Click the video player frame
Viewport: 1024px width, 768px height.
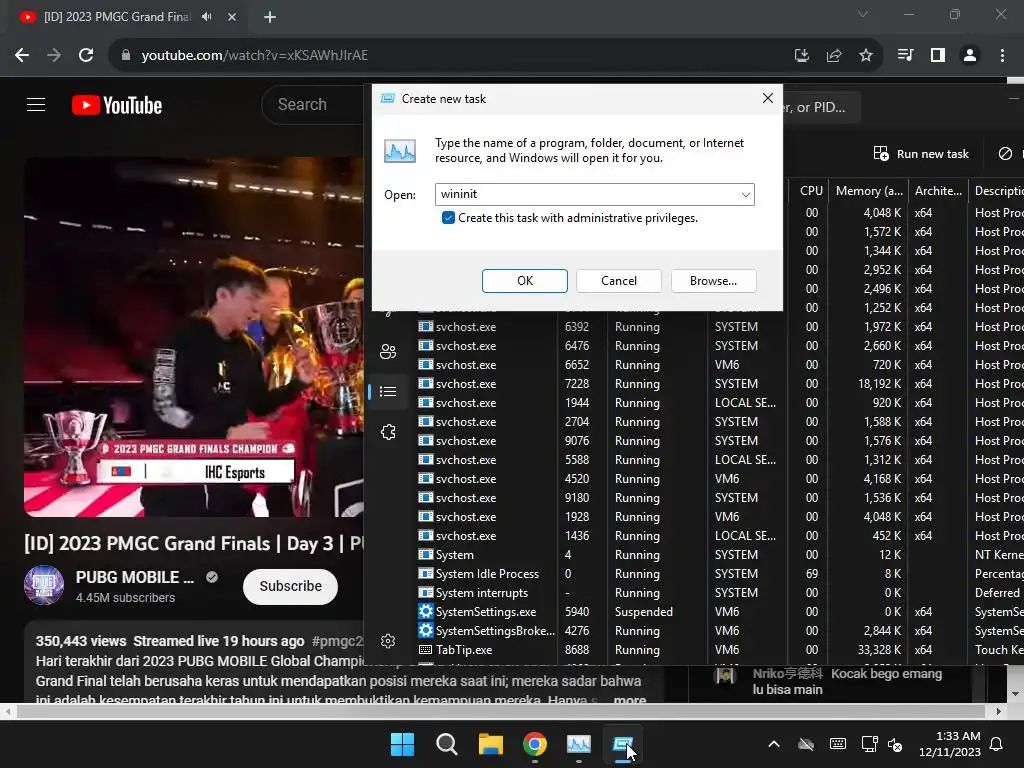[193, 336]
